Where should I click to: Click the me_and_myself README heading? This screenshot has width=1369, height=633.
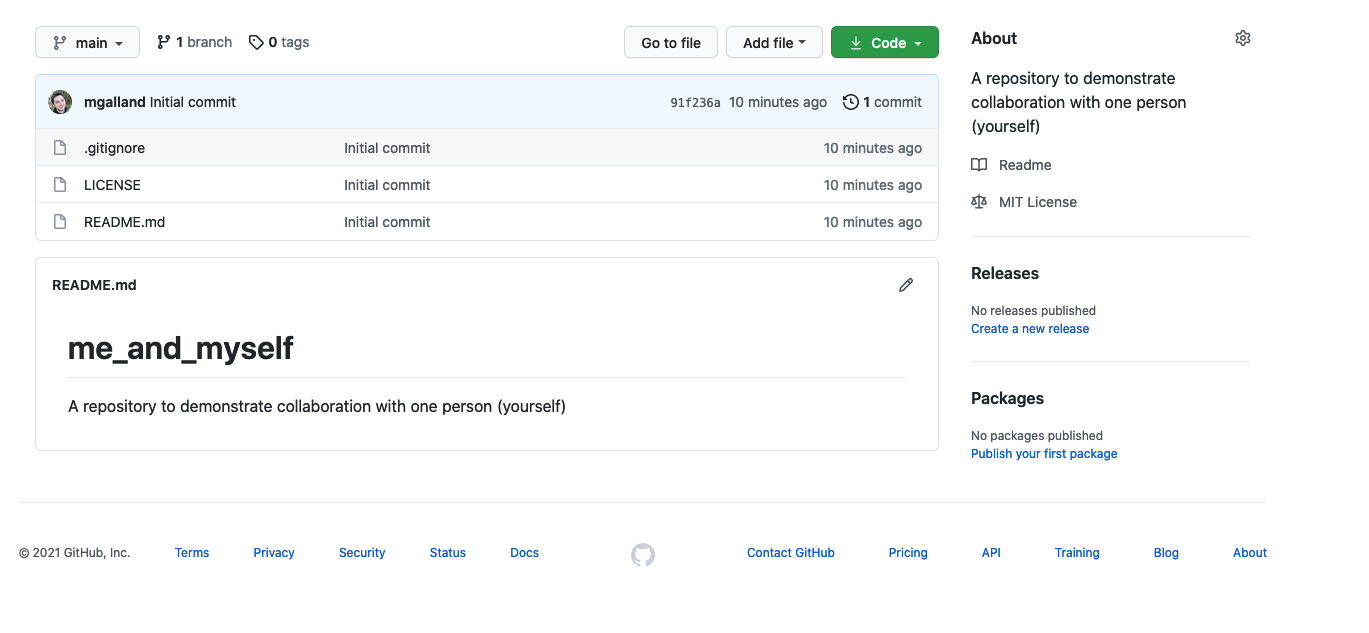[181, 348]
